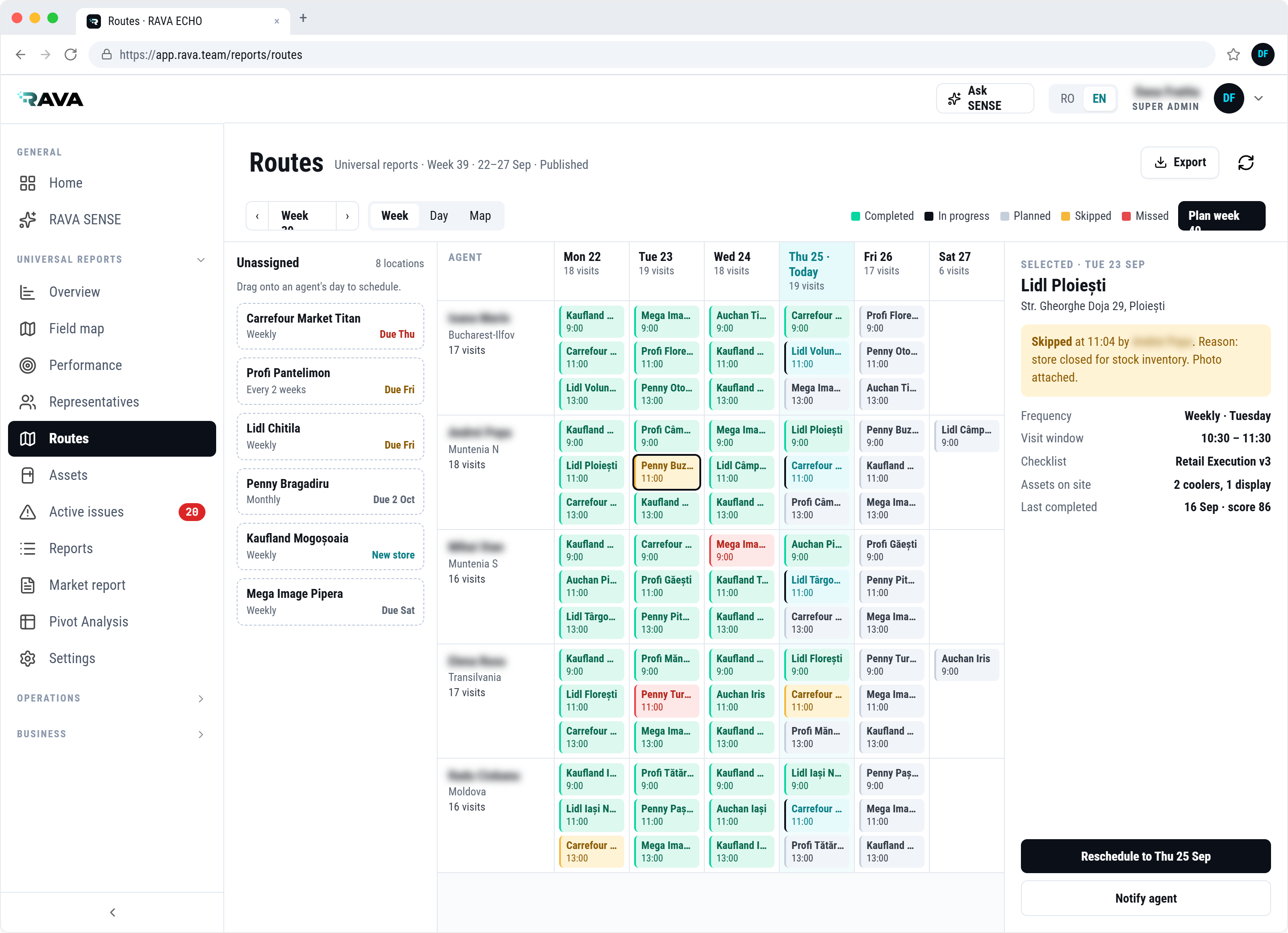Screen dimensions: 1288x933
Task: Switch language to EN
Action: pyautogui.click(x=1099, y=98)
